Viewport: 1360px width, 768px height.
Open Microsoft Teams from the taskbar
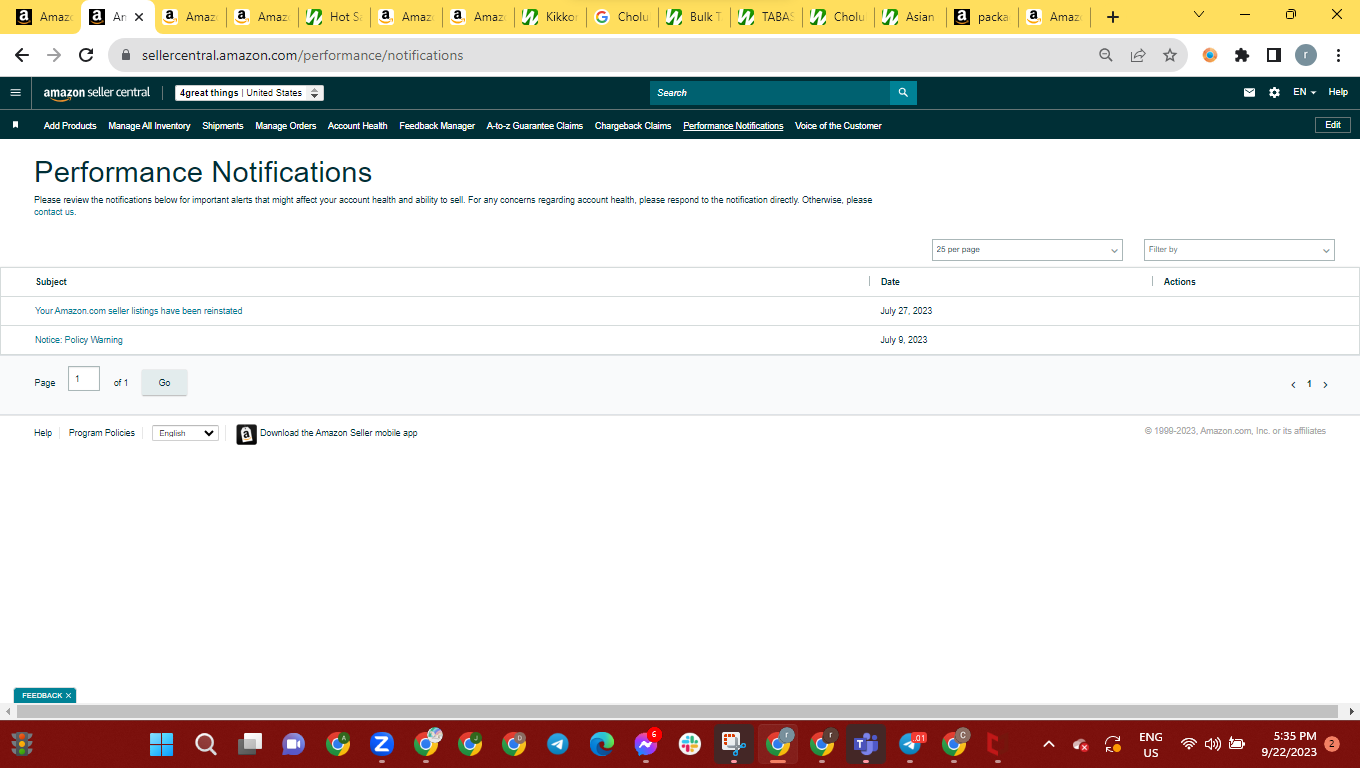point(865,744)
